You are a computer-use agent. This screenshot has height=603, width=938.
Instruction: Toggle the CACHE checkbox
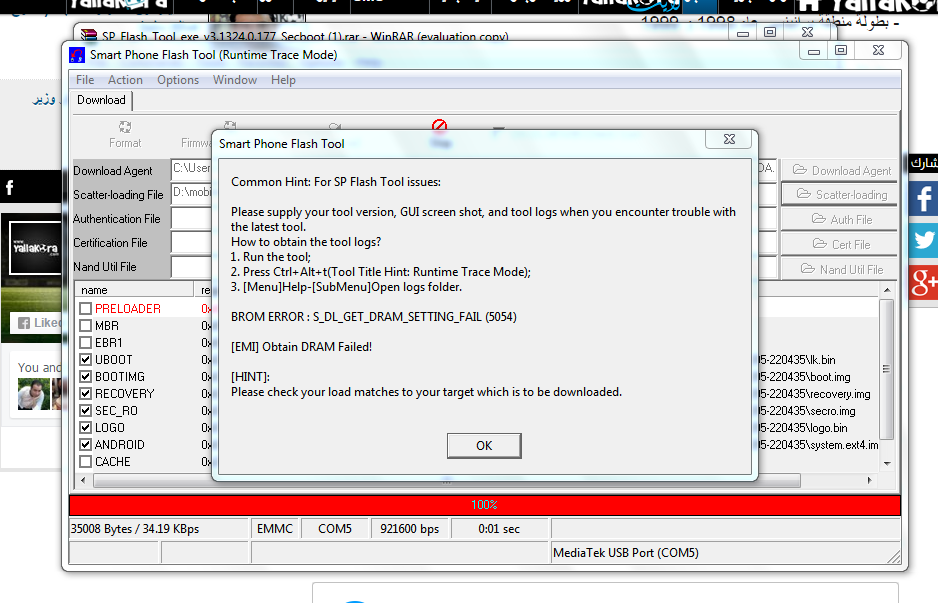tap(86, 462)
